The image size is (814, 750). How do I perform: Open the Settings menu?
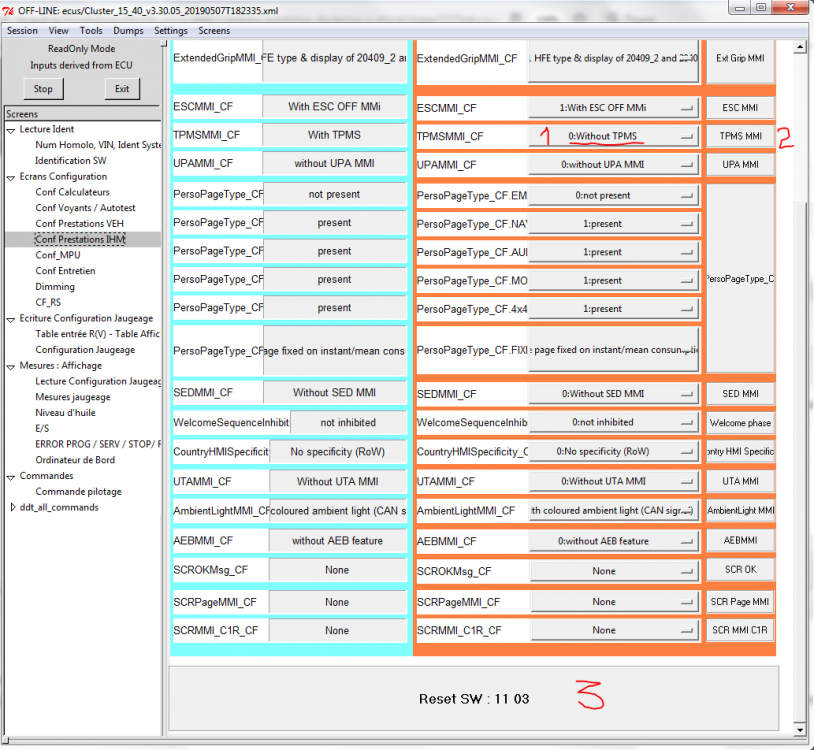pyautogui.click(x=171, y=31)
